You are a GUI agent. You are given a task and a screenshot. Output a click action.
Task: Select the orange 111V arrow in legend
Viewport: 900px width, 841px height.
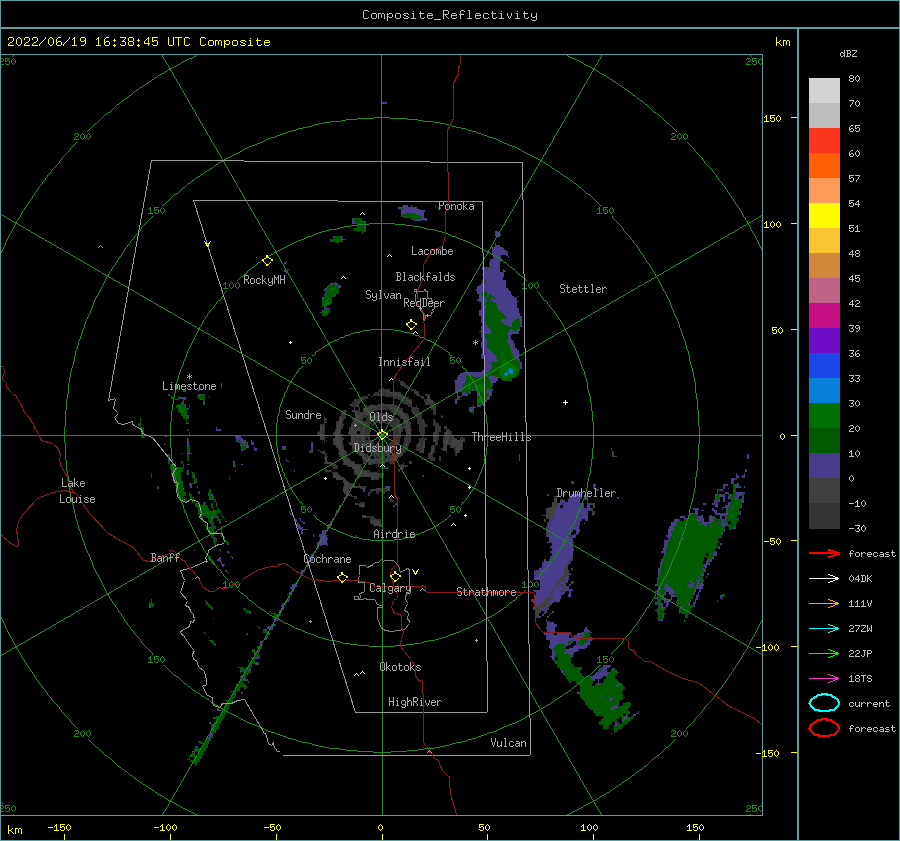(824, 603)
